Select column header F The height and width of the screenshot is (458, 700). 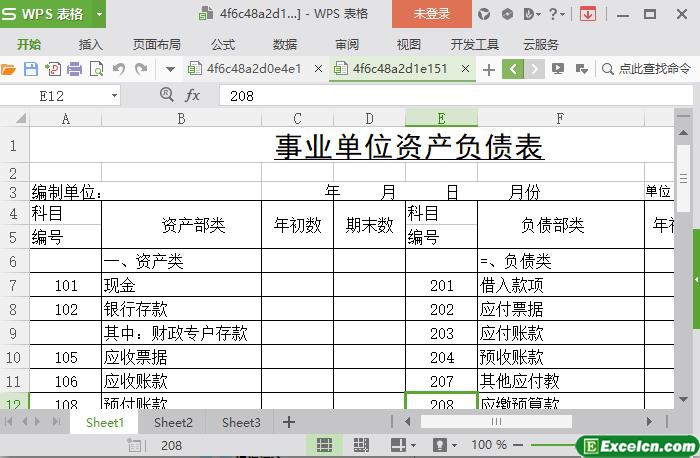[561, 119]
